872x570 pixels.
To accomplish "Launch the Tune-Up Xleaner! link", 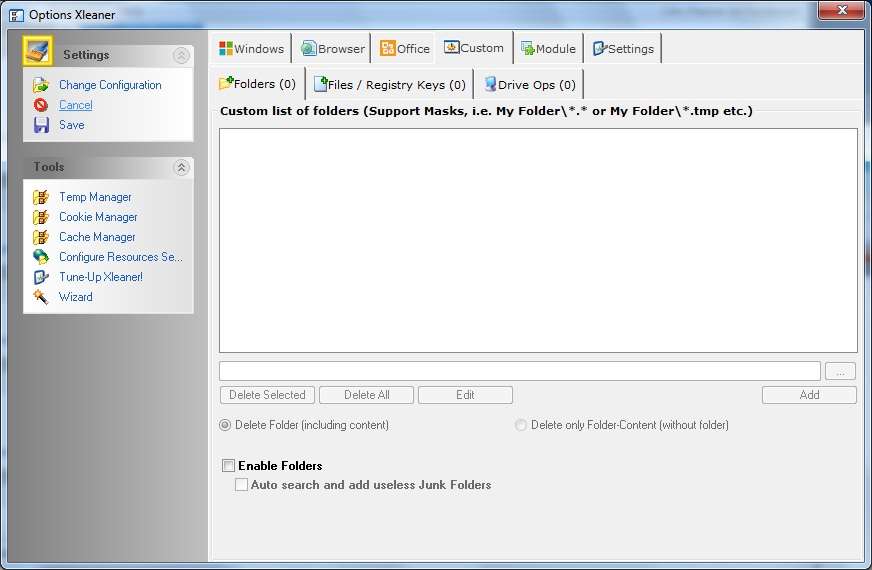I will (101, 277).
